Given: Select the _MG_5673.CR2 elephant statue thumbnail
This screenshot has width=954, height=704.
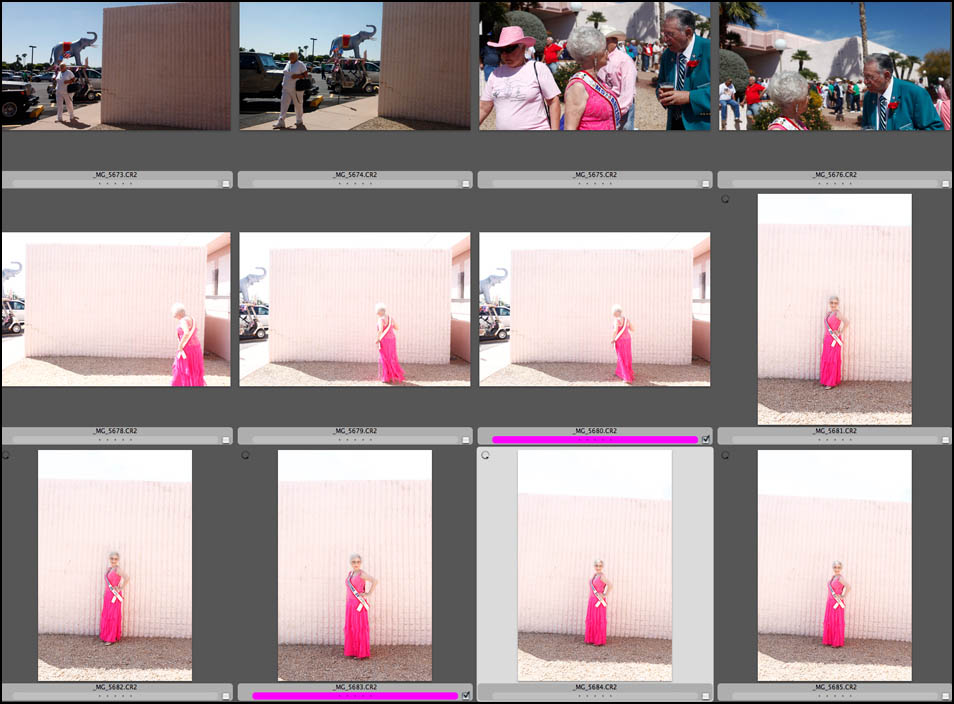Looking at the screenshot, I should point(116,66).
